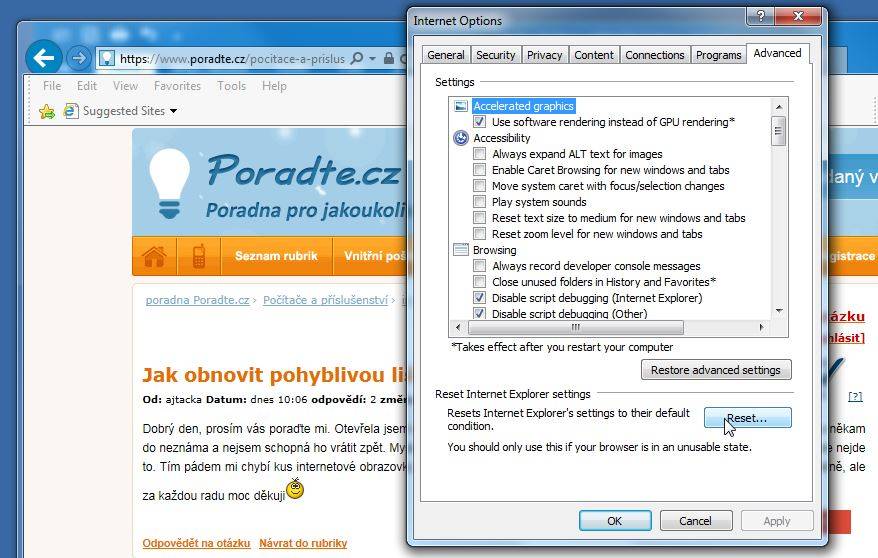The height and width of the screenshot is (558, 878).
Task: Click the Počítače a příslušenství breadcrumb
Action: (325, 300)
